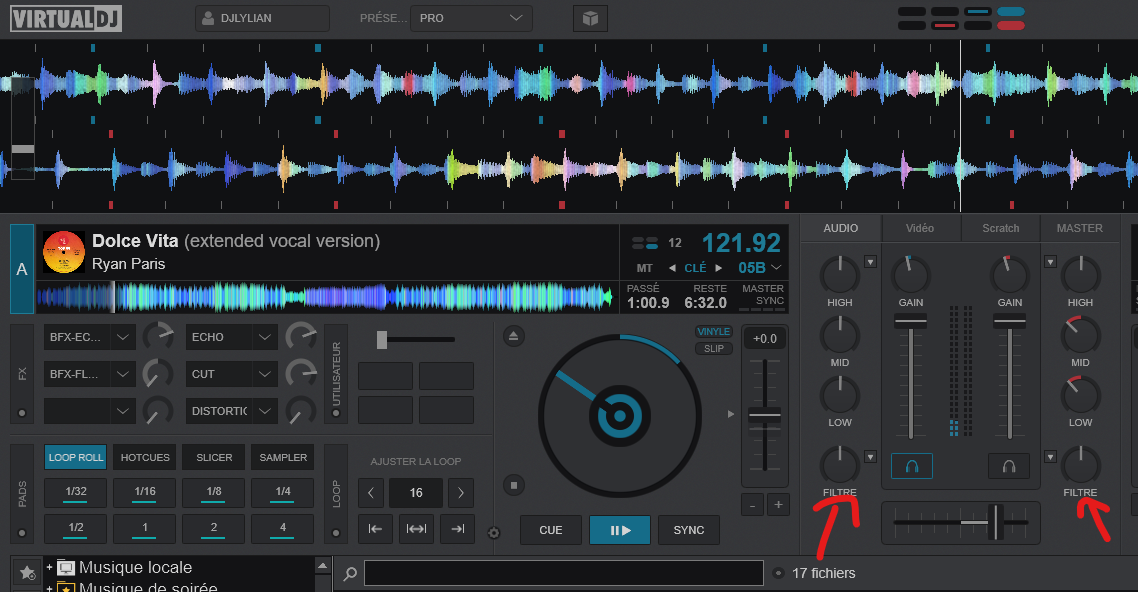Screen dimensions: 1138x592
Task: Click the loop-in marker icon
Action: (375, 529)
